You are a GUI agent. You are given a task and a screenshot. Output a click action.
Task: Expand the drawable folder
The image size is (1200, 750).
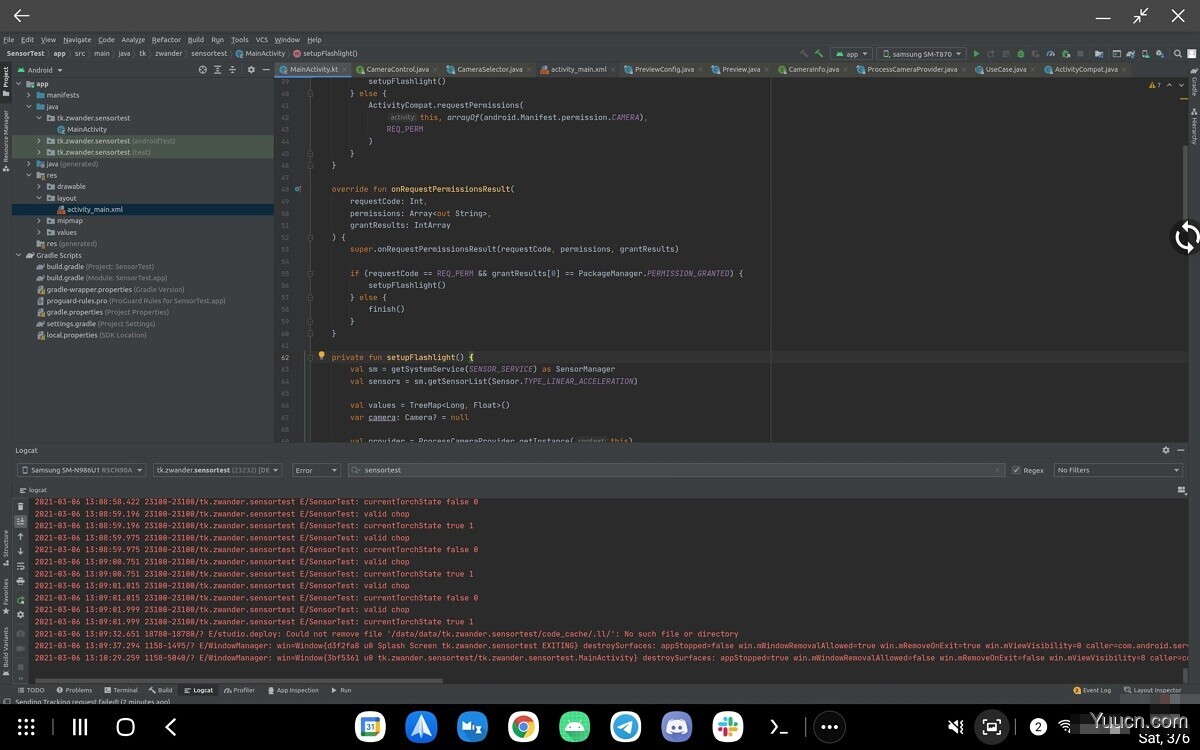tap(39, 186)
